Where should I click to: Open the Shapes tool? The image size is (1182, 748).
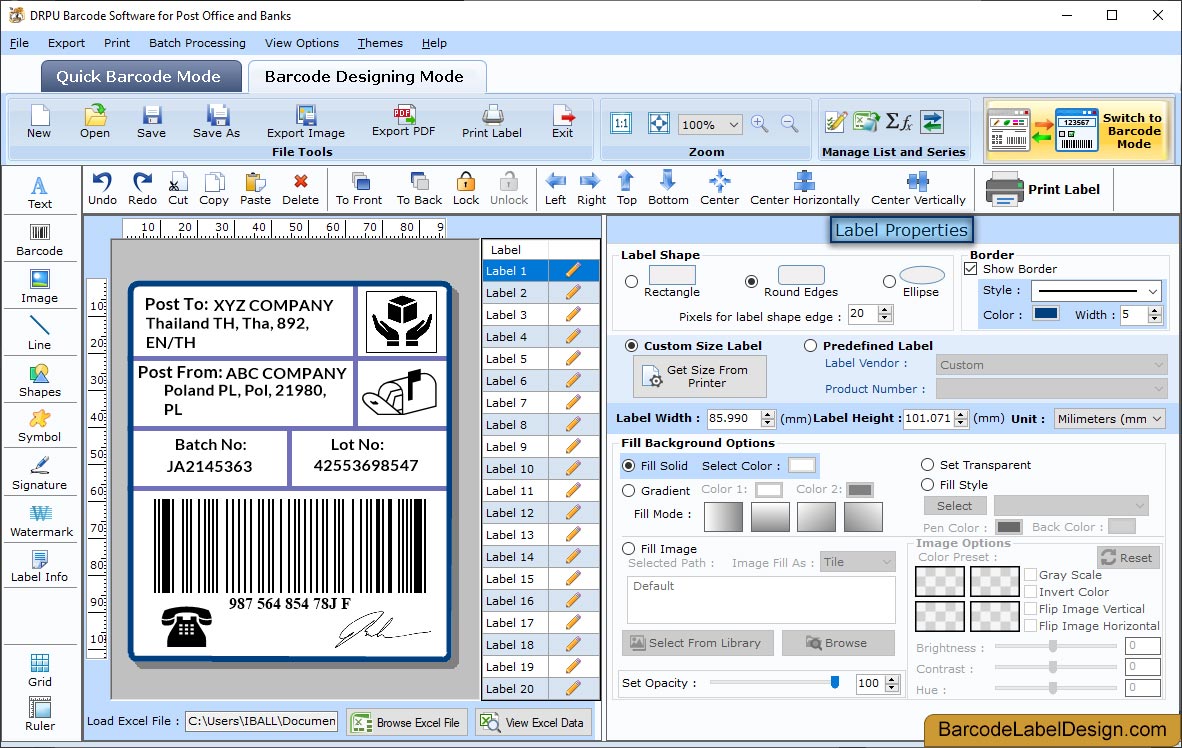[x=39, y=381]
